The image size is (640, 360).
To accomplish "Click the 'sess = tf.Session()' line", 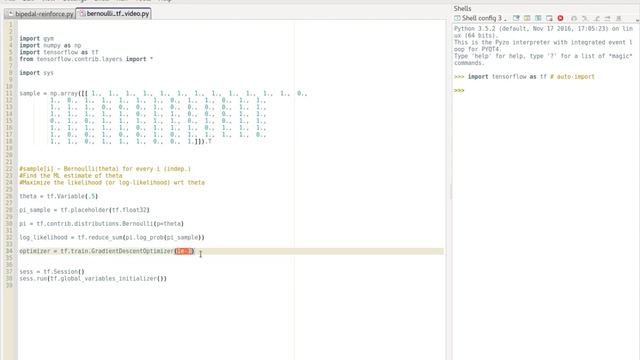I will (x=52, y=272).
